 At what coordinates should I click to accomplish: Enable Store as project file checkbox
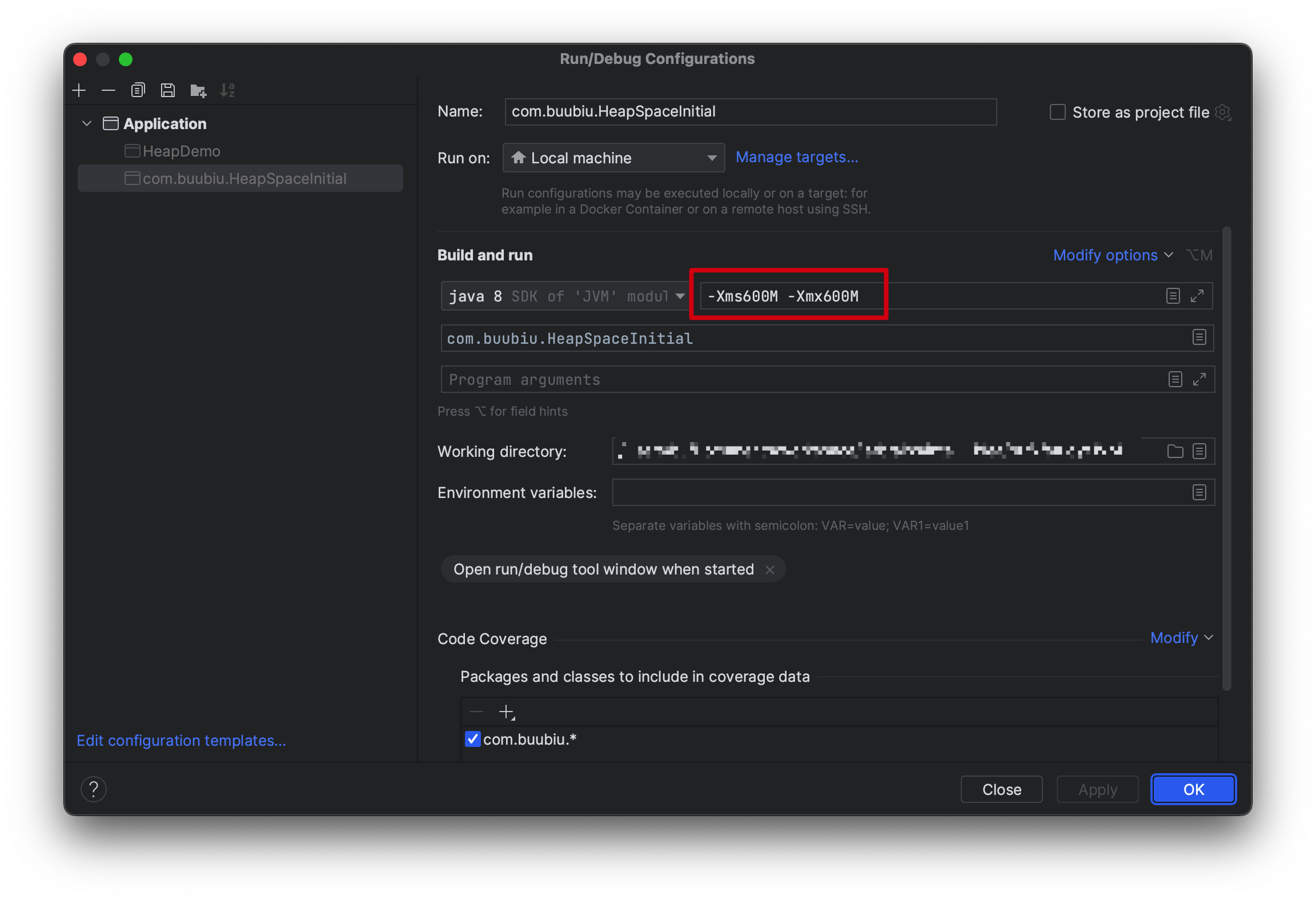(1058, 112)
